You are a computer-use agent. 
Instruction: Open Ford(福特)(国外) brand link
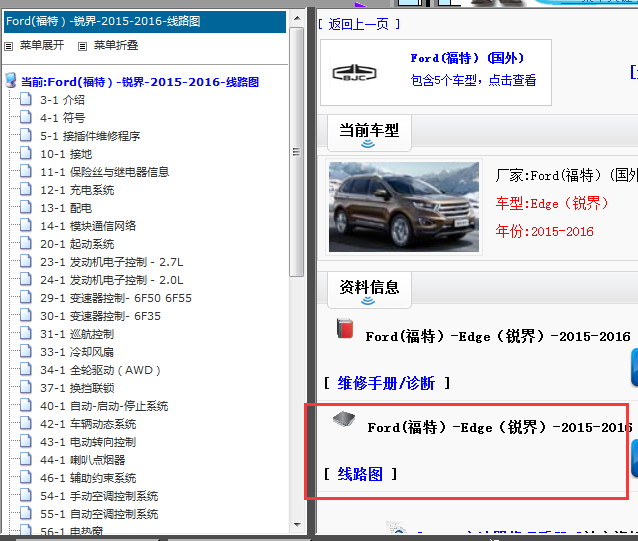point(467,58)
